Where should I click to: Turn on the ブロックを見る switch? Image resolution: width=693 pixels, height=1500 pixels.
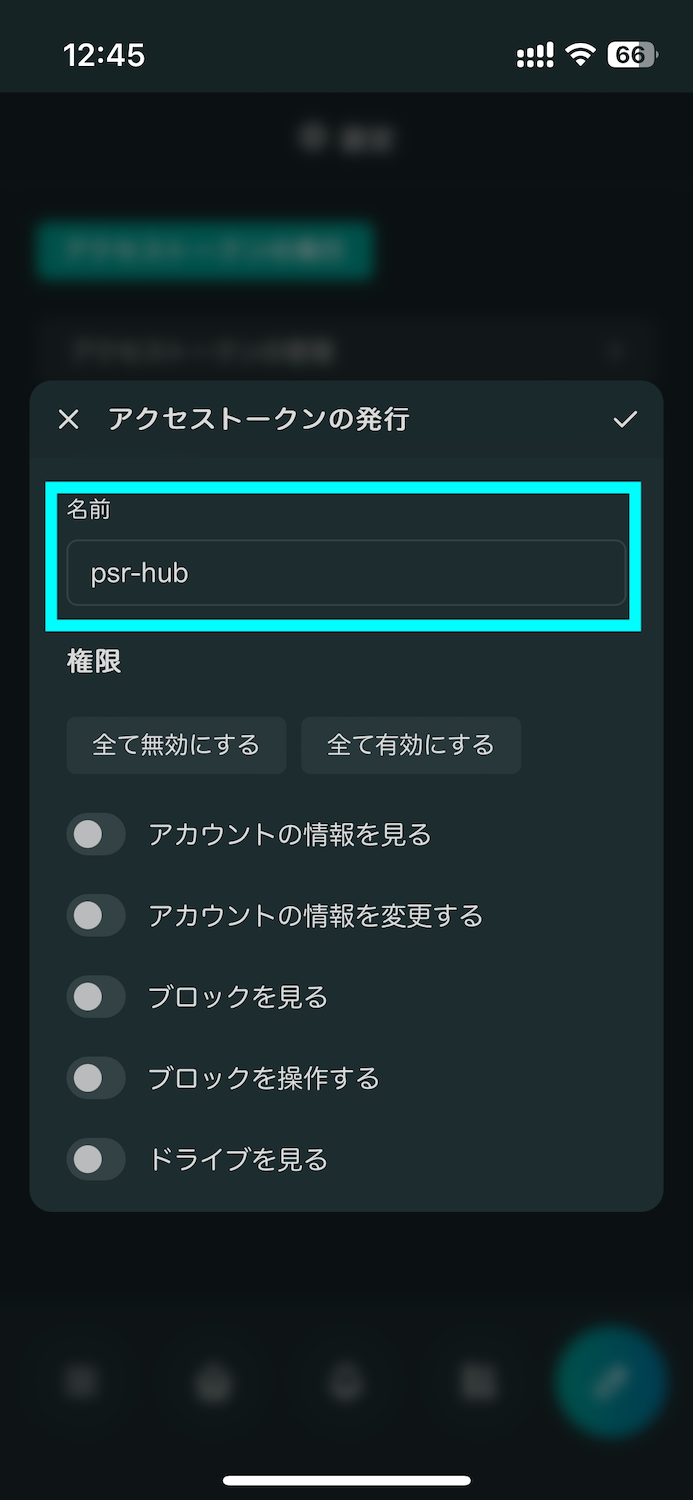[96, 997]
